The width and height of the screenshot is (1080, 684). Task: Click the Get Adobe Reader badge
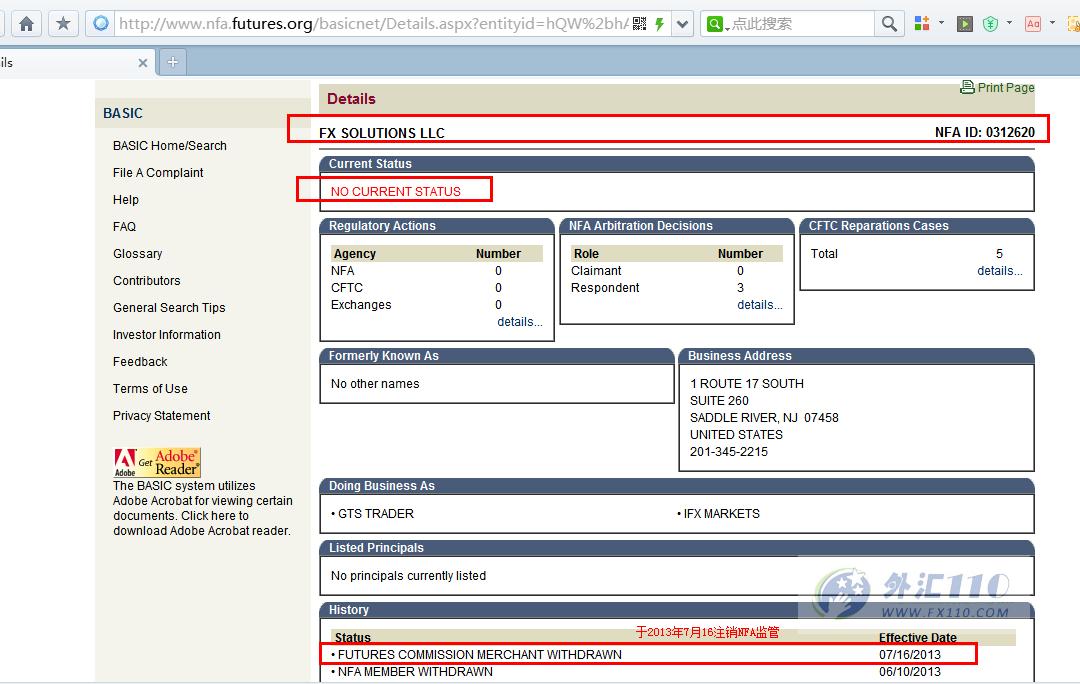[x=157, y=462]
